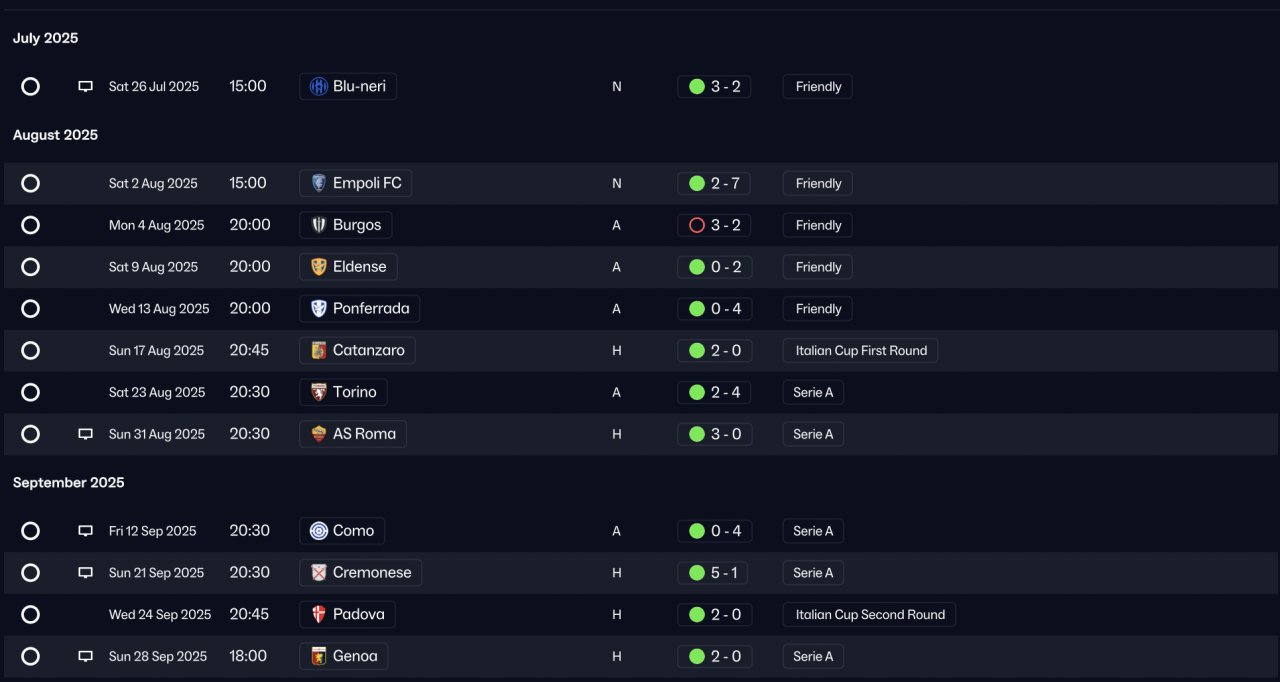Click the TV broadcast icon for Blu-neri fixture

[86, 87]
